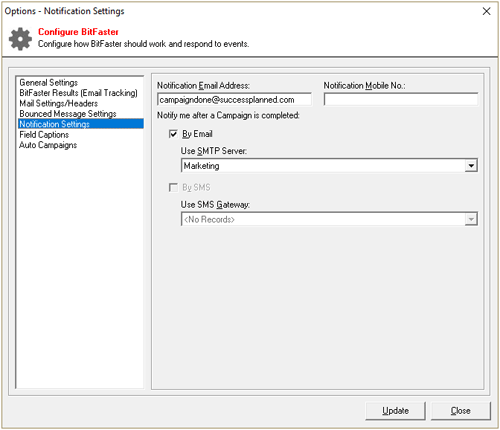The image size is (500, 430).
Task: Focus the Notification Email Address field
Action: click(x=234, y=100)
